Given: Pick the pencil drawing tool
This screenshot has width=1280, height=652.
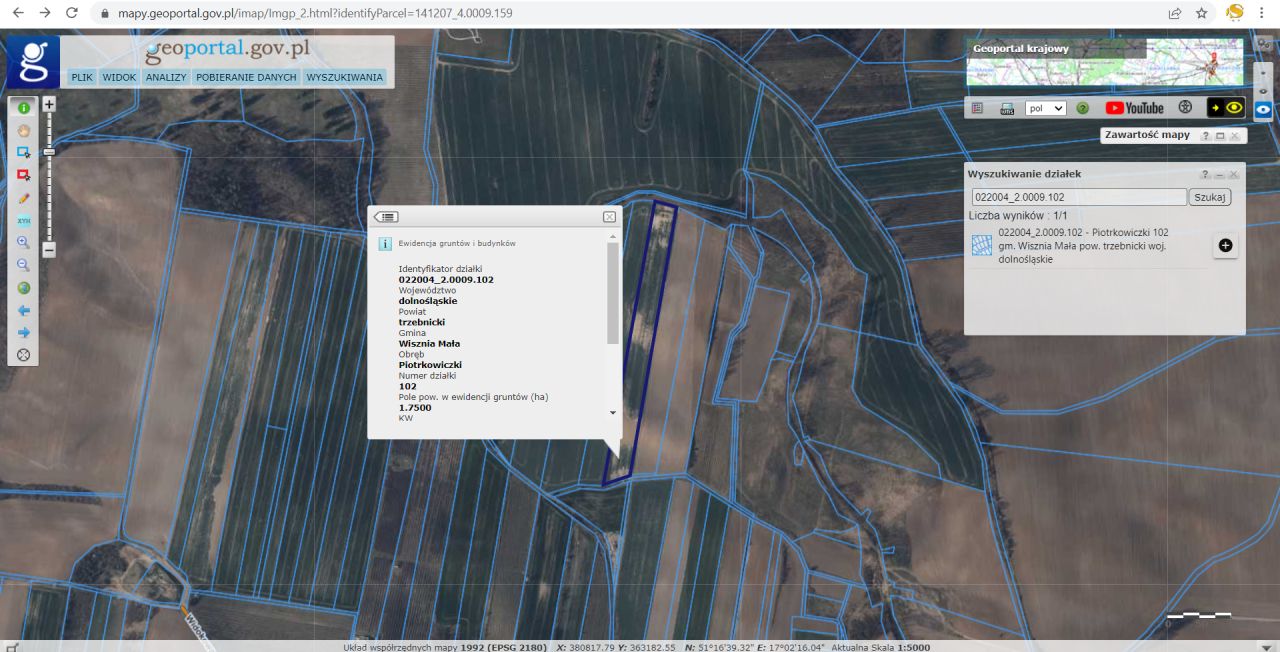Looking at the screenshot, I should pyautogui.click(x=23, y=198).
